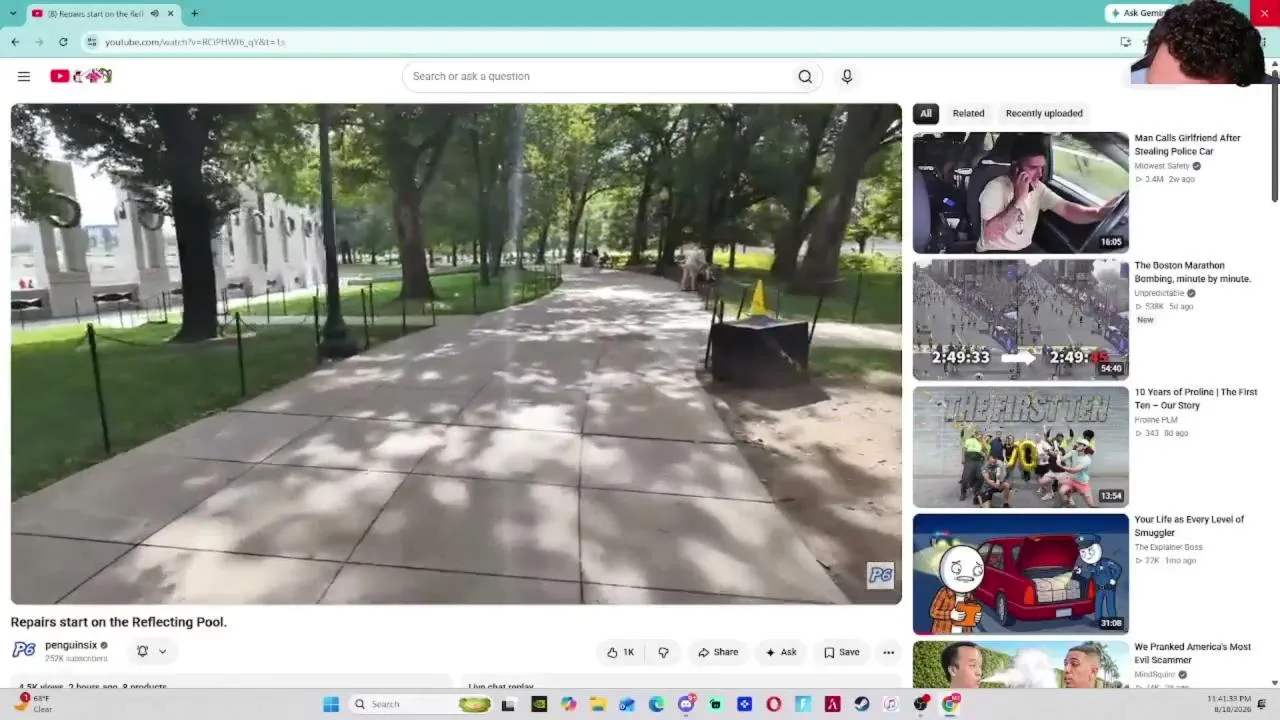The image size is (1280, 720).
Task: Open the penguinsix channel name link
Action: click(x=71, y=645)
